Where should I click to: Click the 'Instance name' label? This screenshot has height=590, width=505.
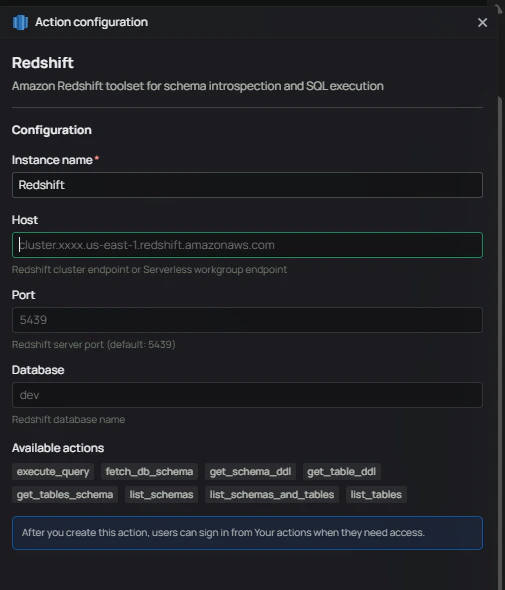[52, 160]
